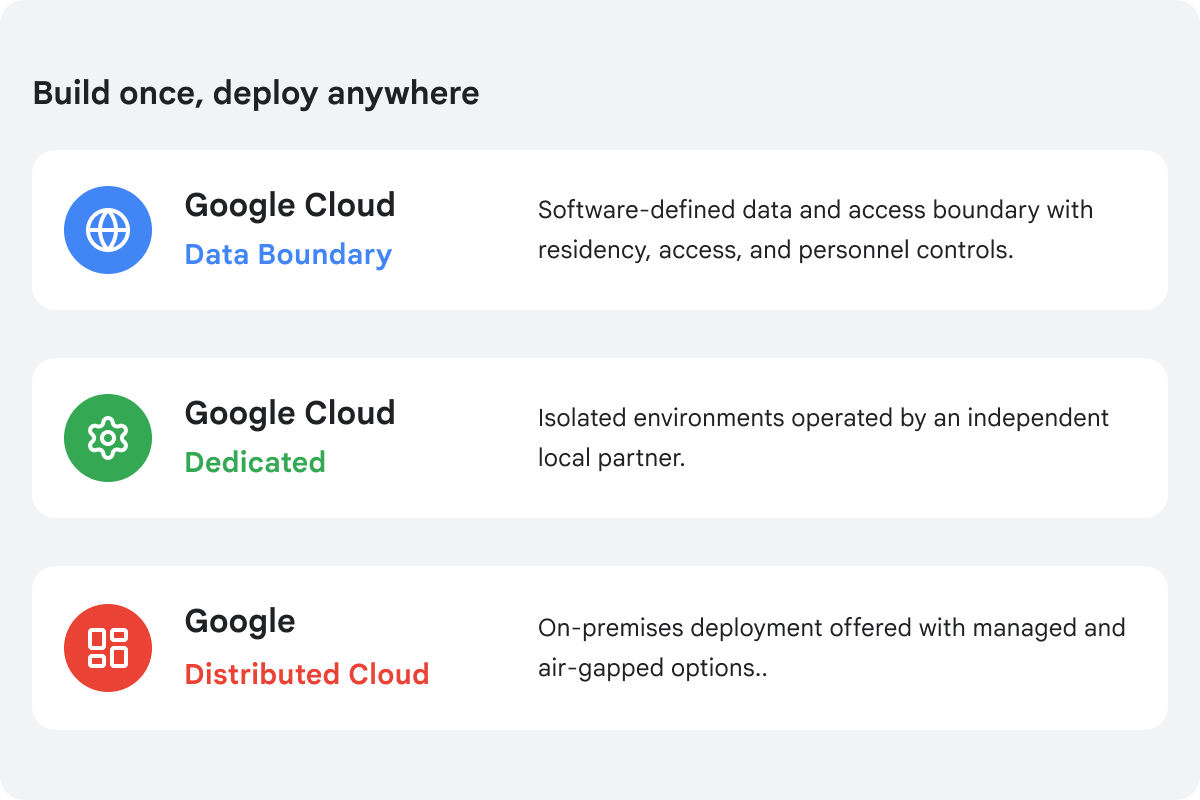Open the Dedicated link
Screen dimensions: 1200x800
pyautogui.click(x=255, y=462)
